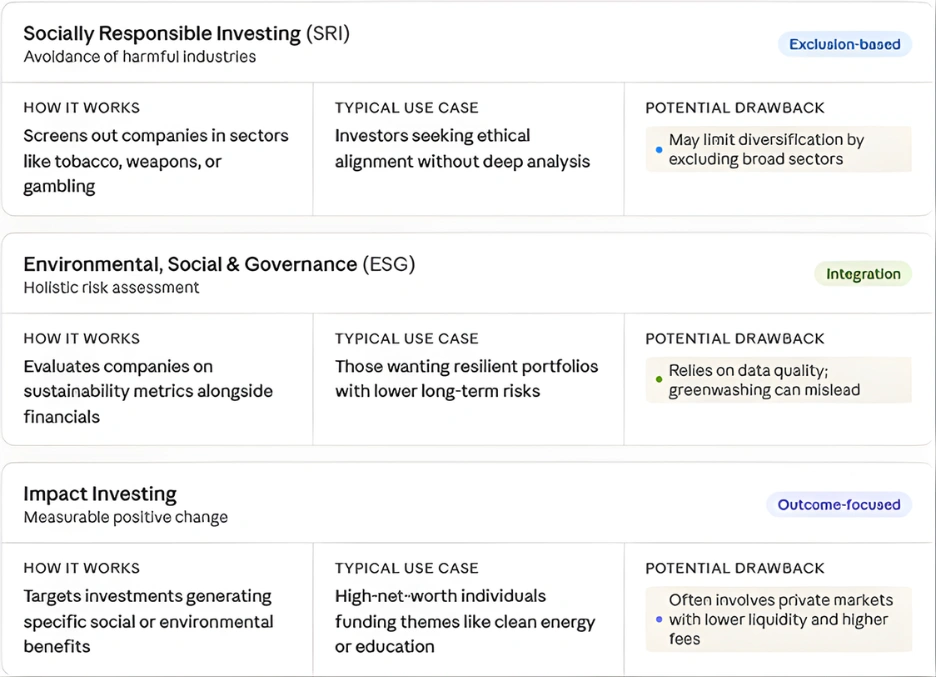Click the 'High-net-worth individuals' use case text
936x677 pixels.
tap(465, 621)
